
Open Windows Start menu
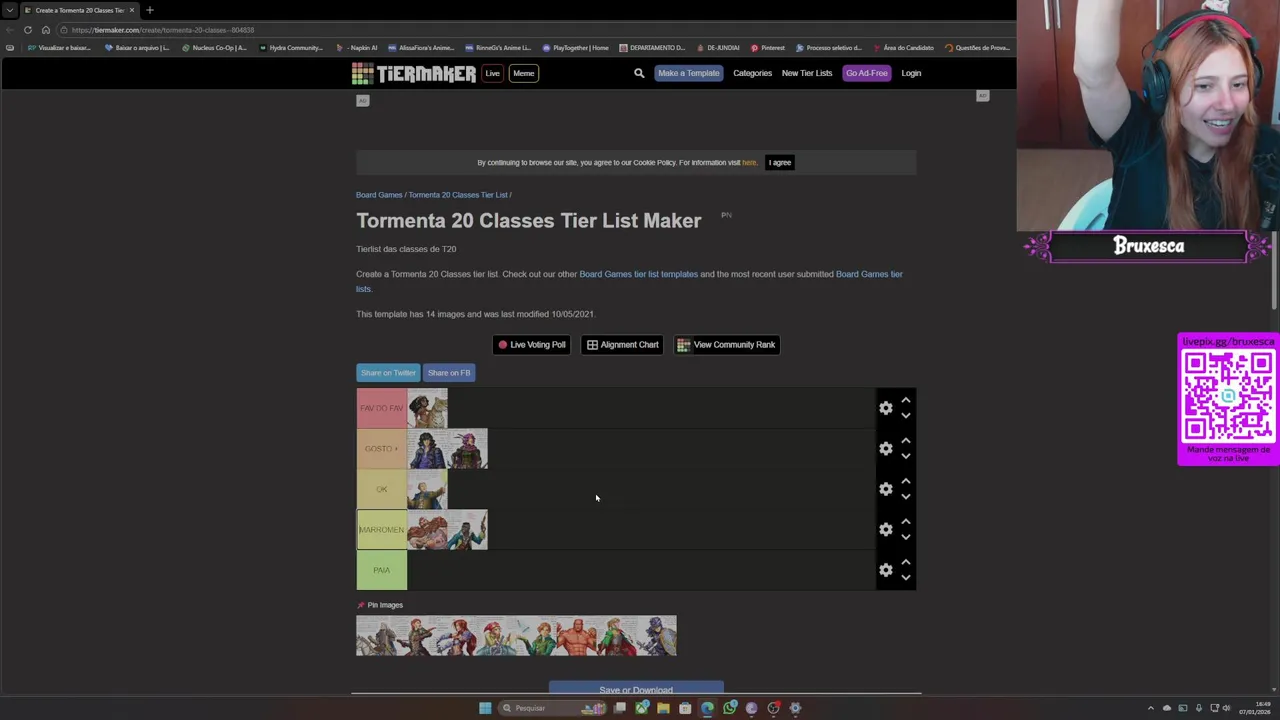485,708
